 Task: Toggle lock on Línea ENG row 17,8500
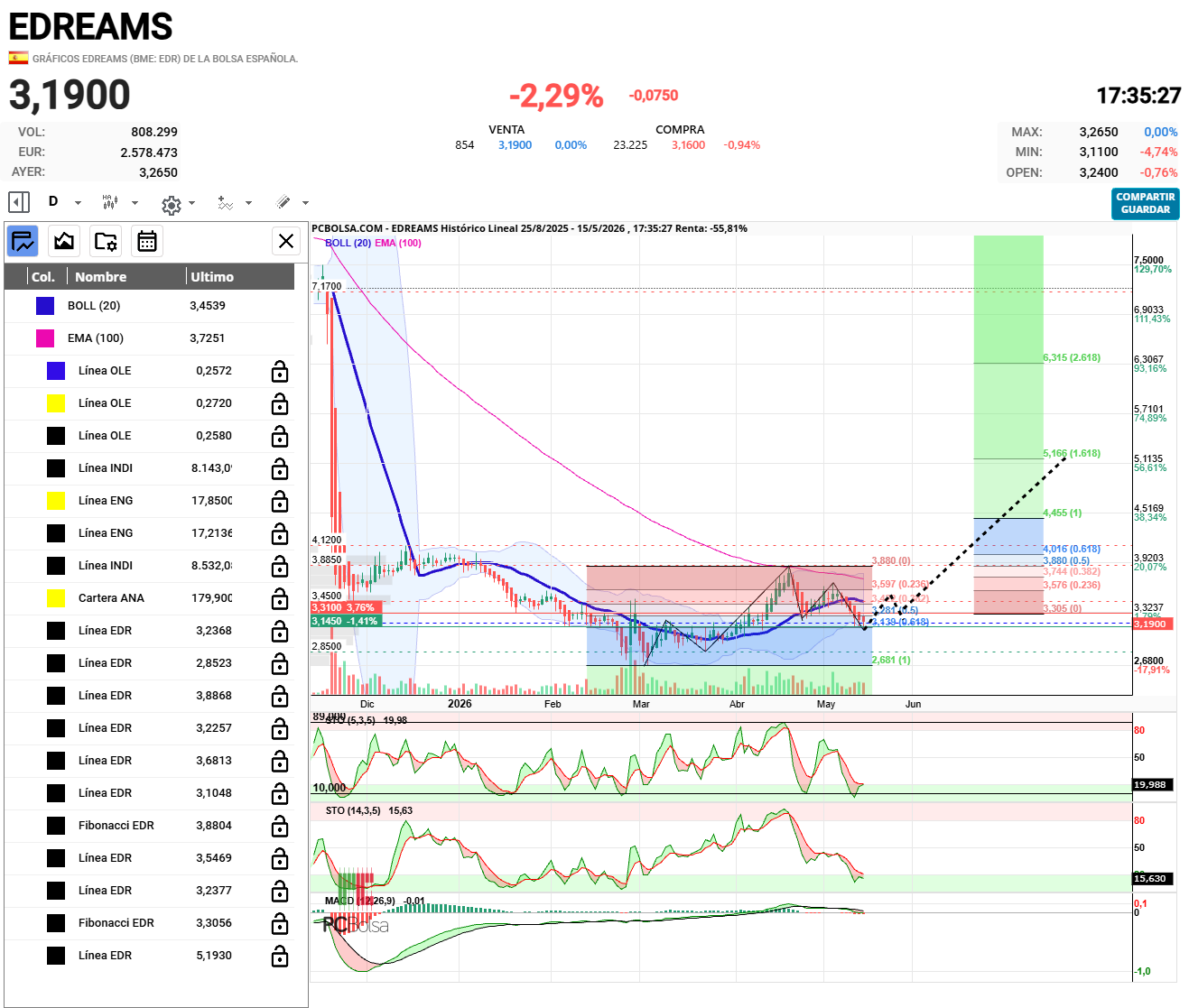tap(280, 501)
